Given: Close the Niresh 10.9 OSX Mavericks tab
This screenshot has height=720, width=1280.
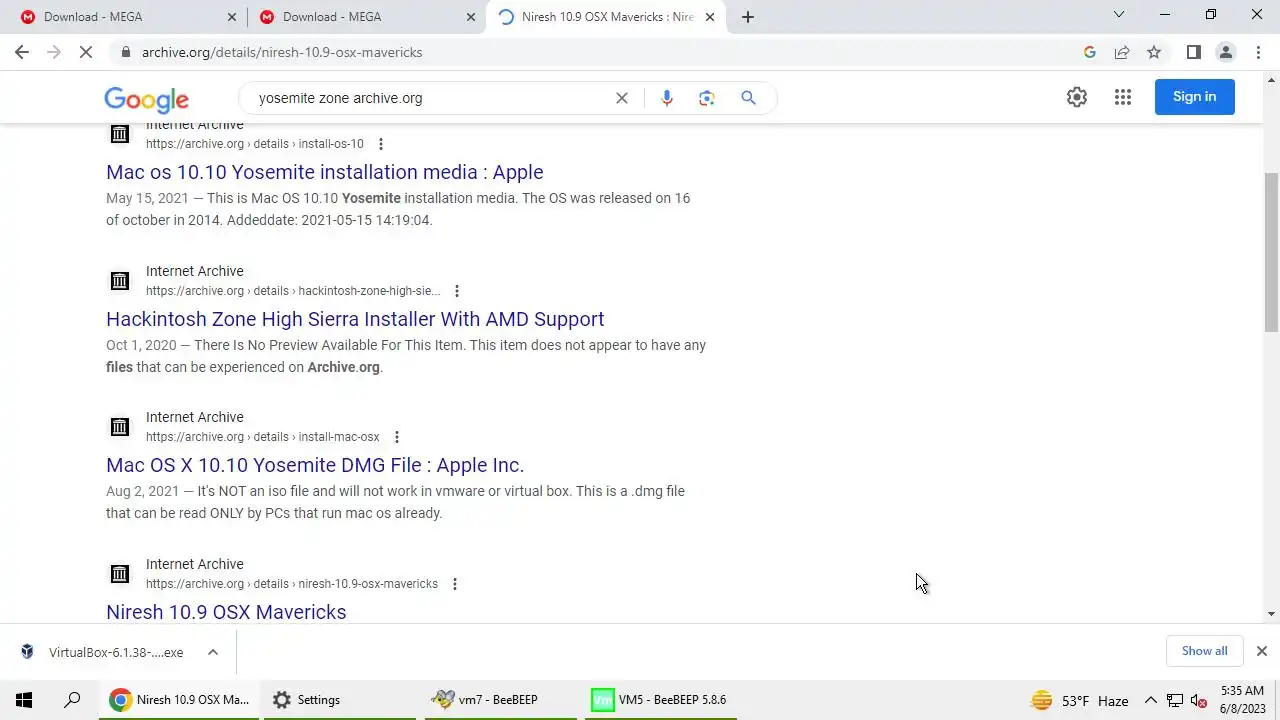Looking at the screenshot, I should coord(710,17).
